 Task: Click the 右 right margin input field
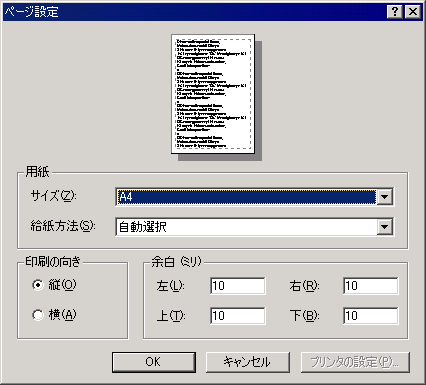370,286
